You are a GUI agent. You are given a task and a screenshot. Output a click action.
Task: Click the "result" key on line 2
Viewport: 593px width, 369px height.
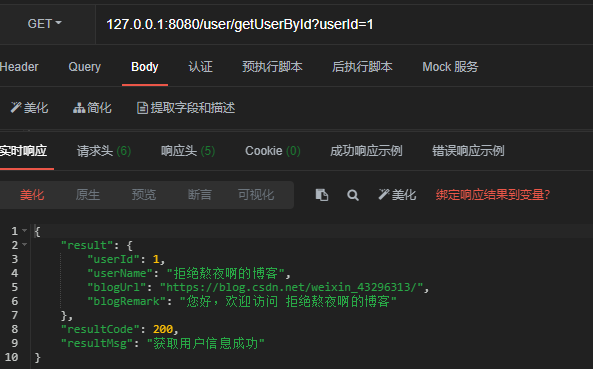[87, 245]
